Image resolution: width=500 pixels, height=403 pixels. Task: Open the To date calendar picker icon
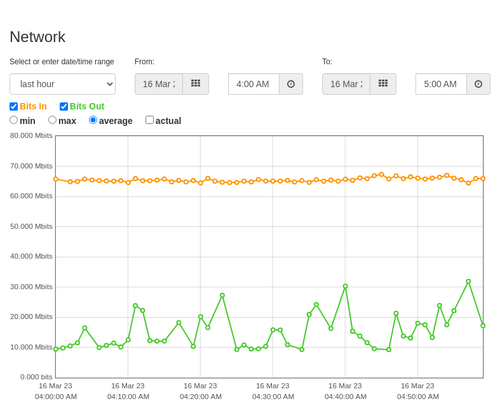coord(383,84)
